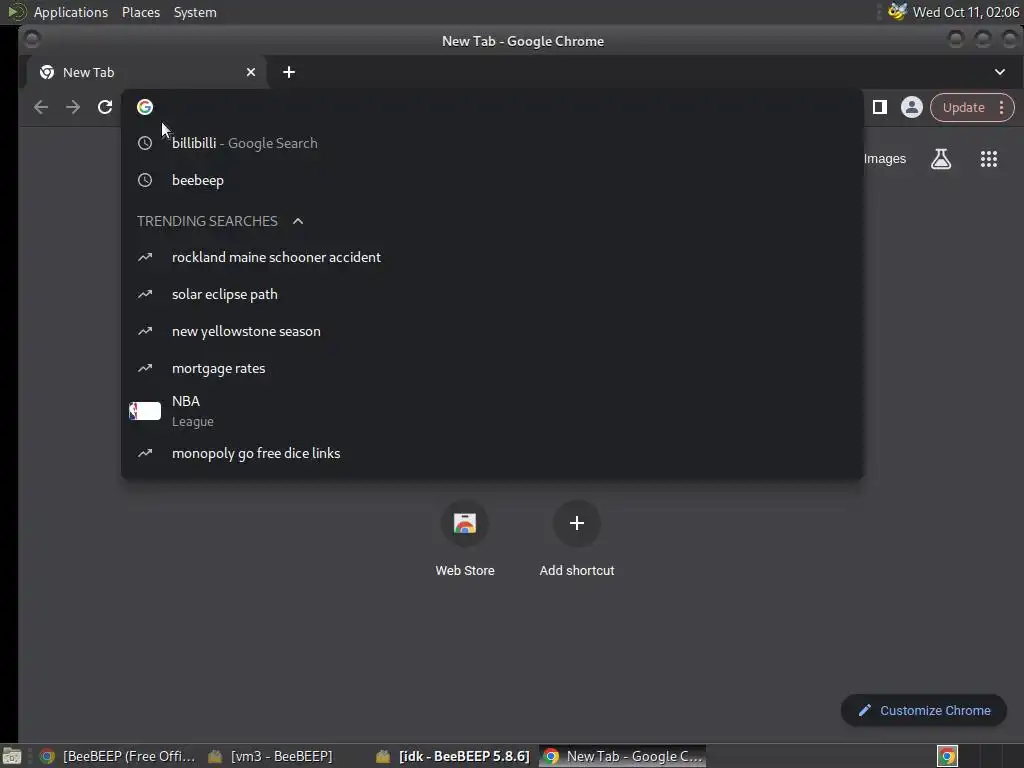Select new yellowstone season suggestion
Screen dimensions: 1024x768
(x=492, y=331)
